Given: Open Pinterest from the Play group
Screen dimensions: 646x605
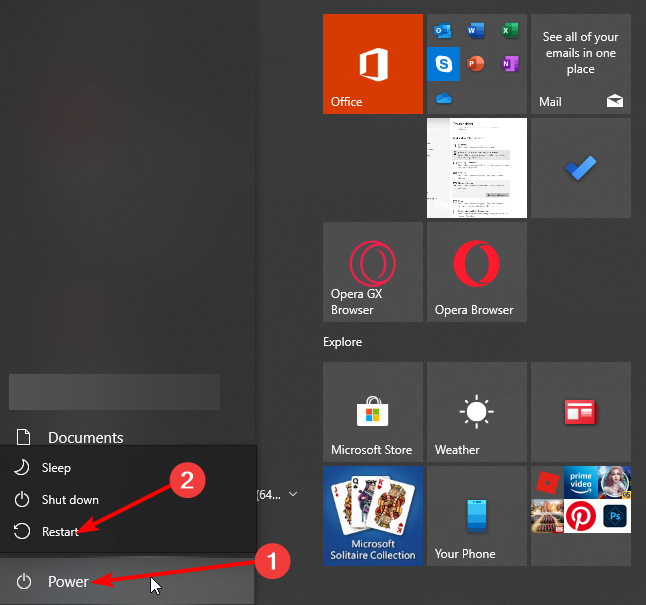Looking at the screenshot, I should click(x=580, y=516).
